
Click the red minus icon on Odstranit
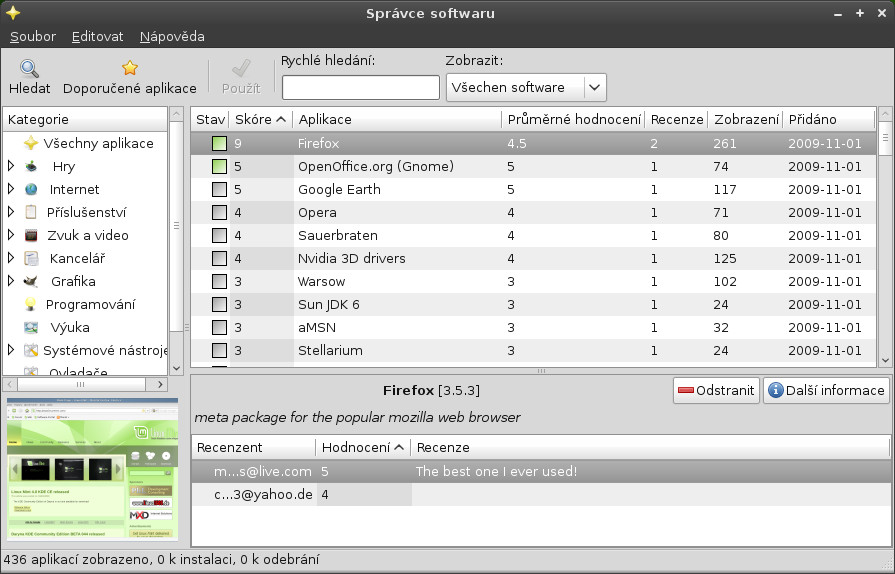click(686, 391)
